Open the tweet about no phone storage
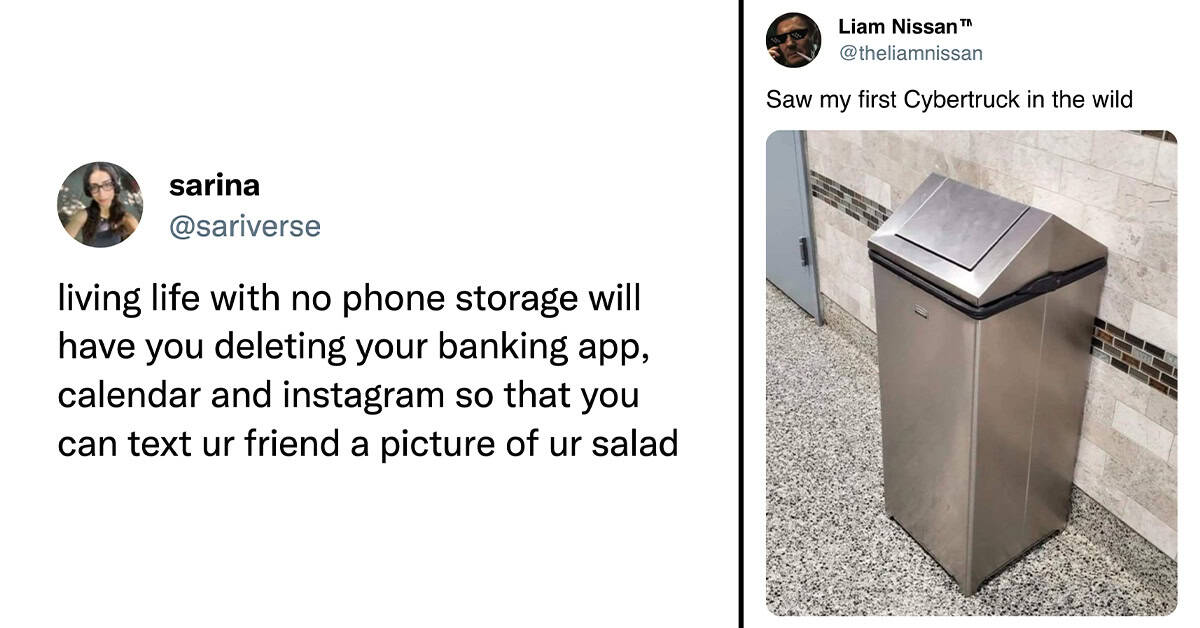1200x628 pixels. [368, 371]
